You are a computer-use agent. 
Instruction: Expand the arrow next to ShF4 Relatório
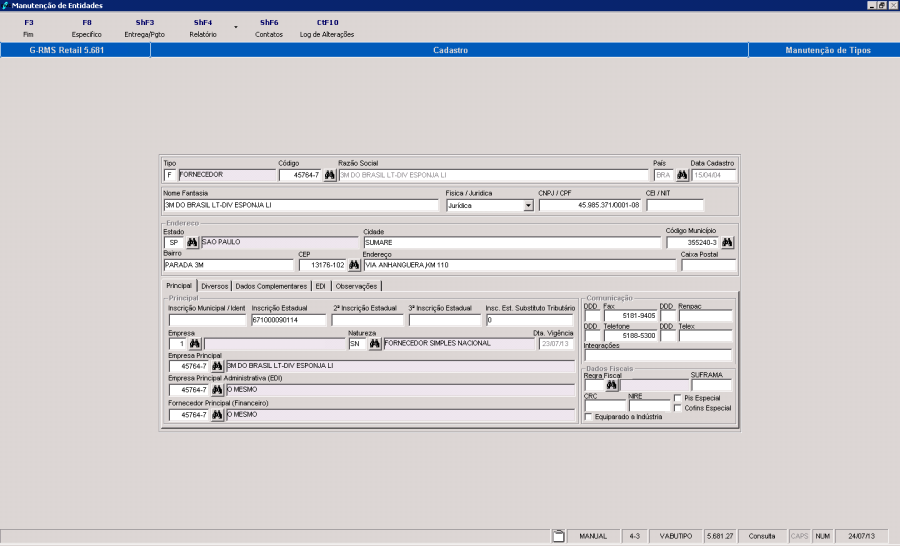click(x=235, y=28)
